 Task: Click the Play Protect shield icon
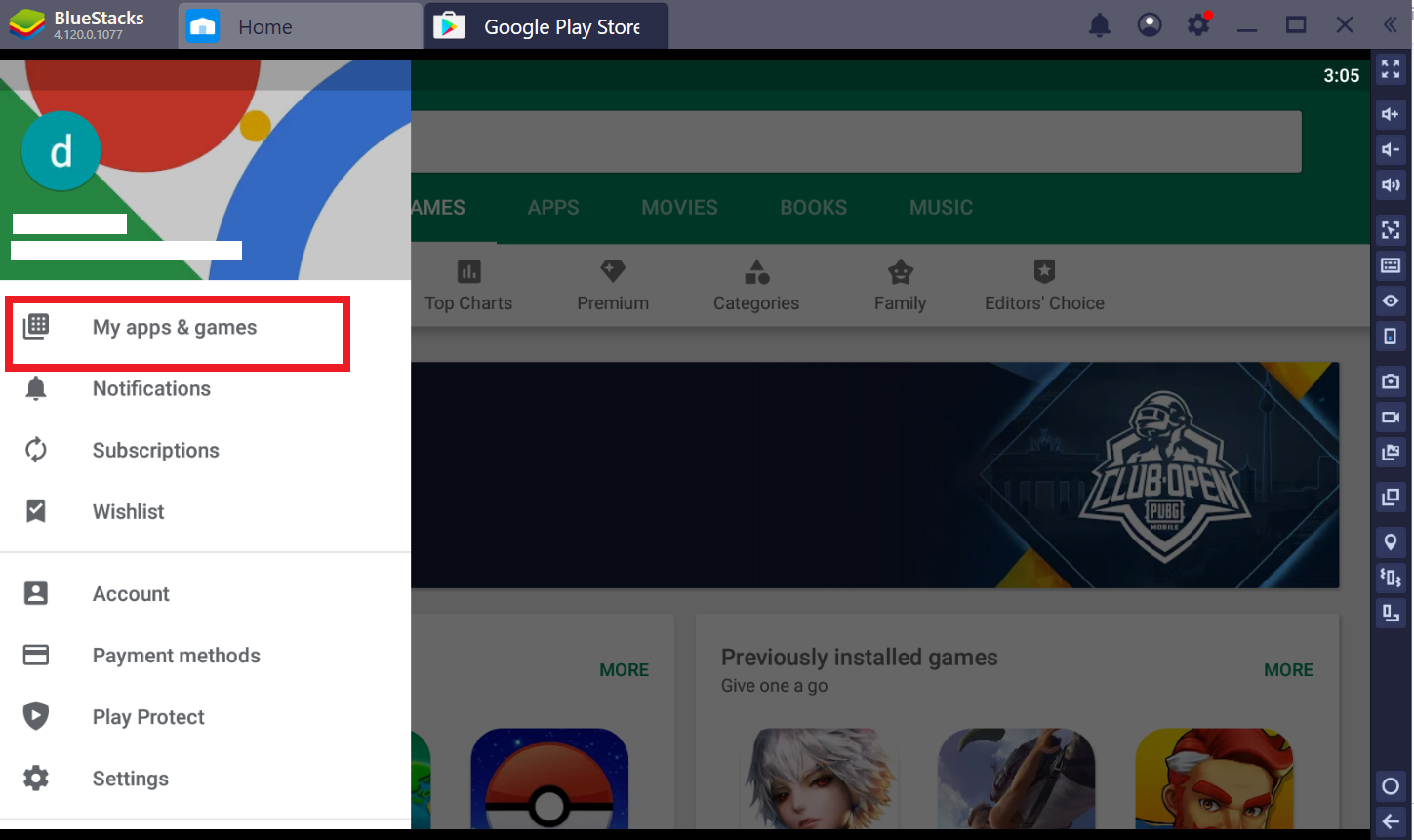36,716
